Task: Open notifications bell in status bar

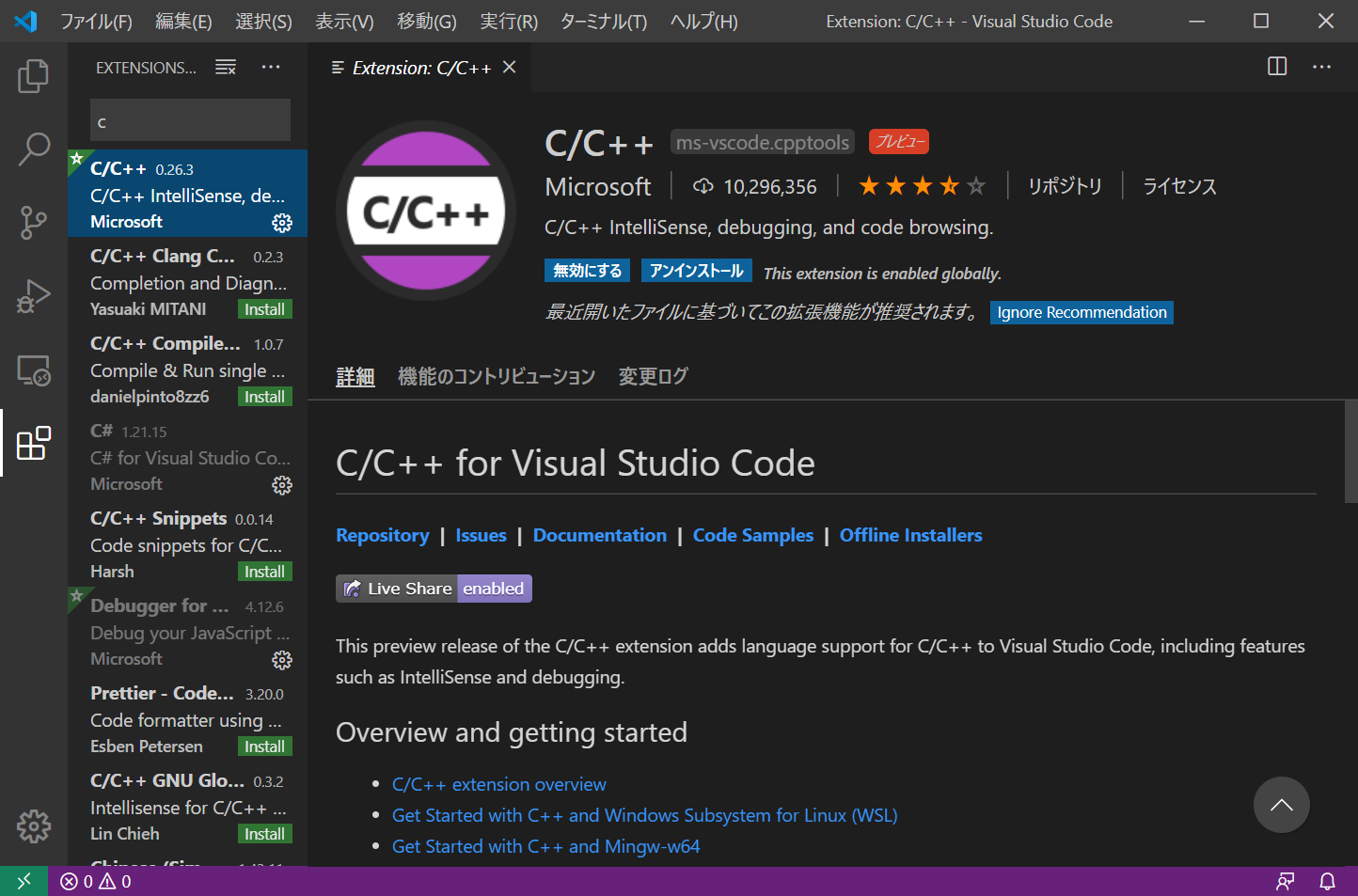Action: click(x=1327, y=881)
